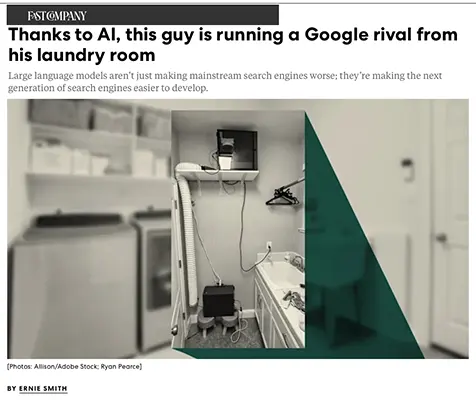This screenshot has height=400, width=476.
Task: Click the black box on the closet floor
Action: point(219,301)
